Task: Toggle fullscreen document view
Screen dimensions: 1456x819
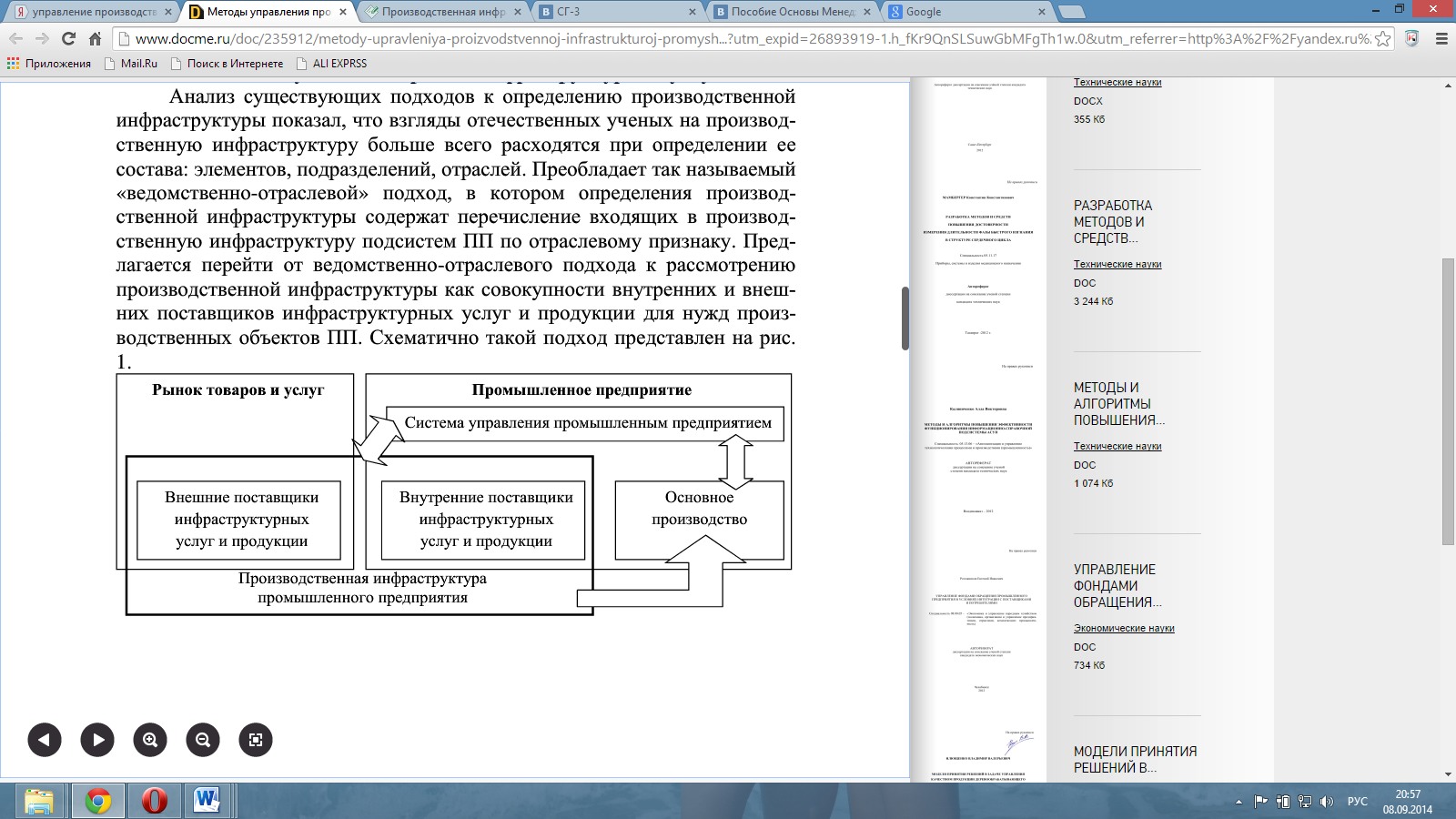Action: point(256,740)
